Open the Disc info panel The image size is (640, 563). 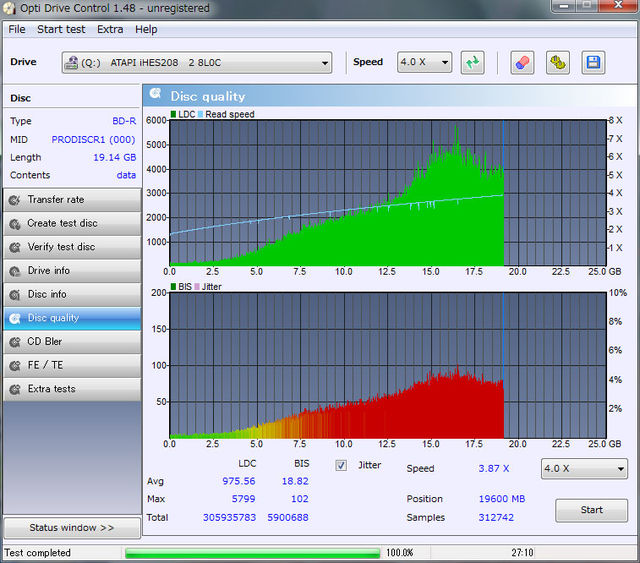pos(72,295)
